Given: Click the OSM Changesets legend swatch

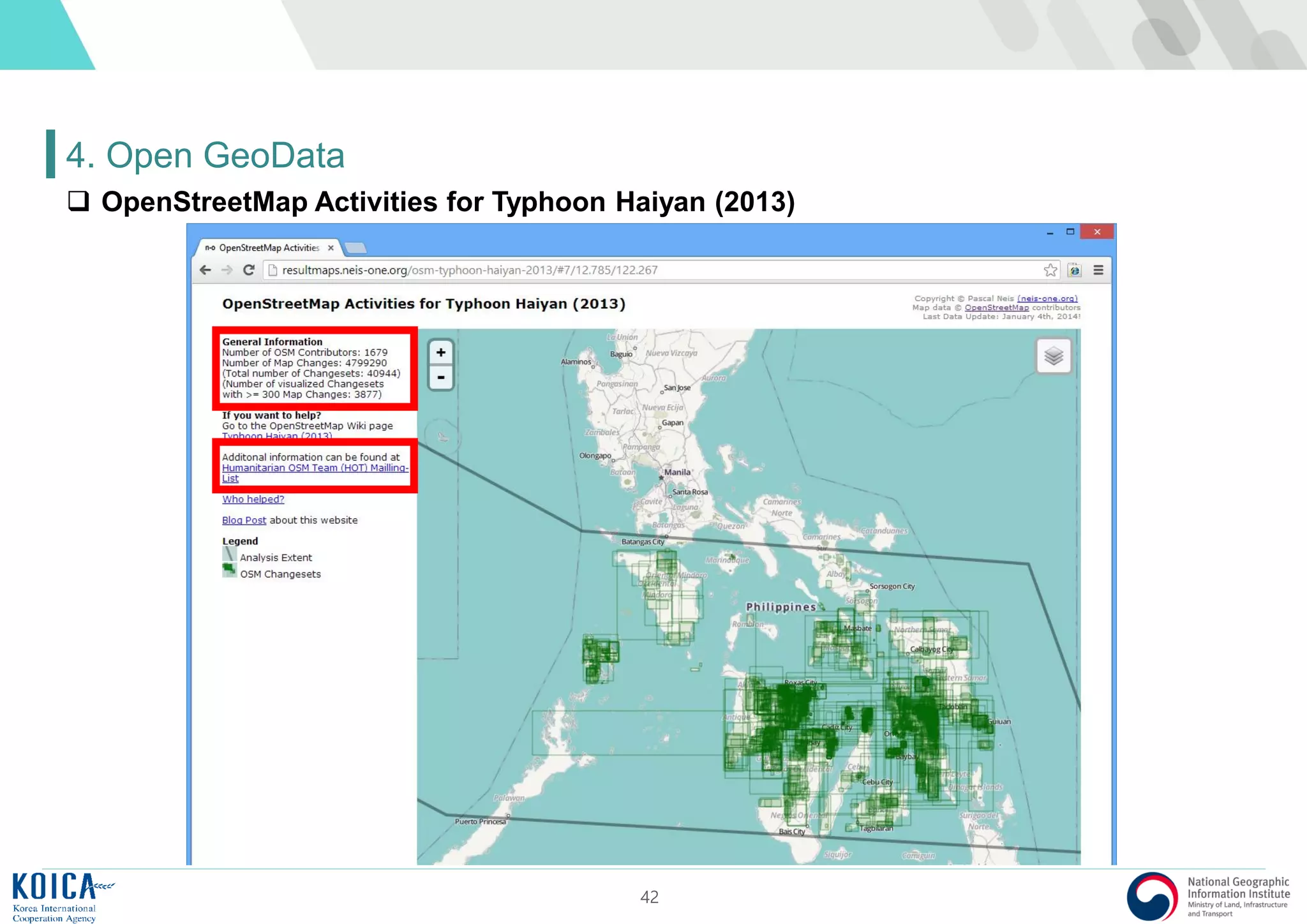Looking at the screenshot, I should [229, 570].
